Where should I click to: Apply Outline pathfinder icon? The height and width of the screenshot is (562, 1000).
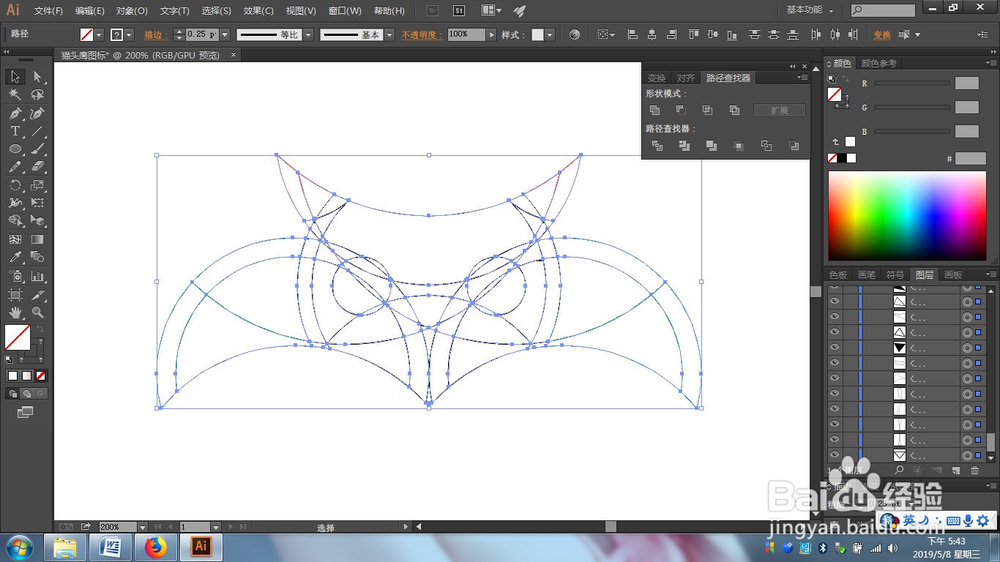(x=766, y=146)
